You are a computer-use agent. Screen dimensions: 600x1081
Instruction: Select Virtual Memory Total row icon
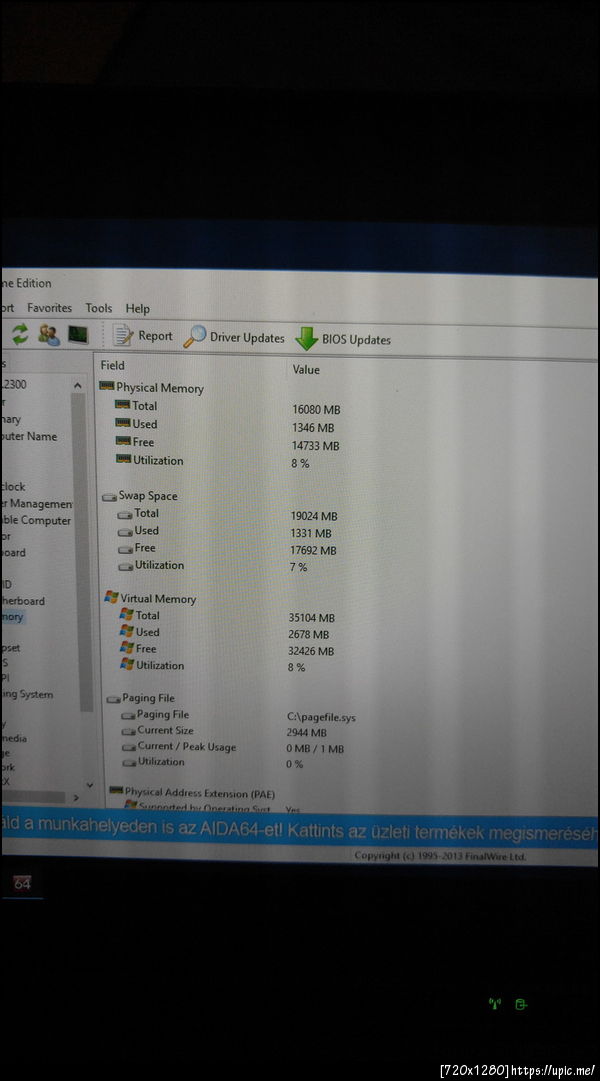pyautogui.click(x=127, y=614)
